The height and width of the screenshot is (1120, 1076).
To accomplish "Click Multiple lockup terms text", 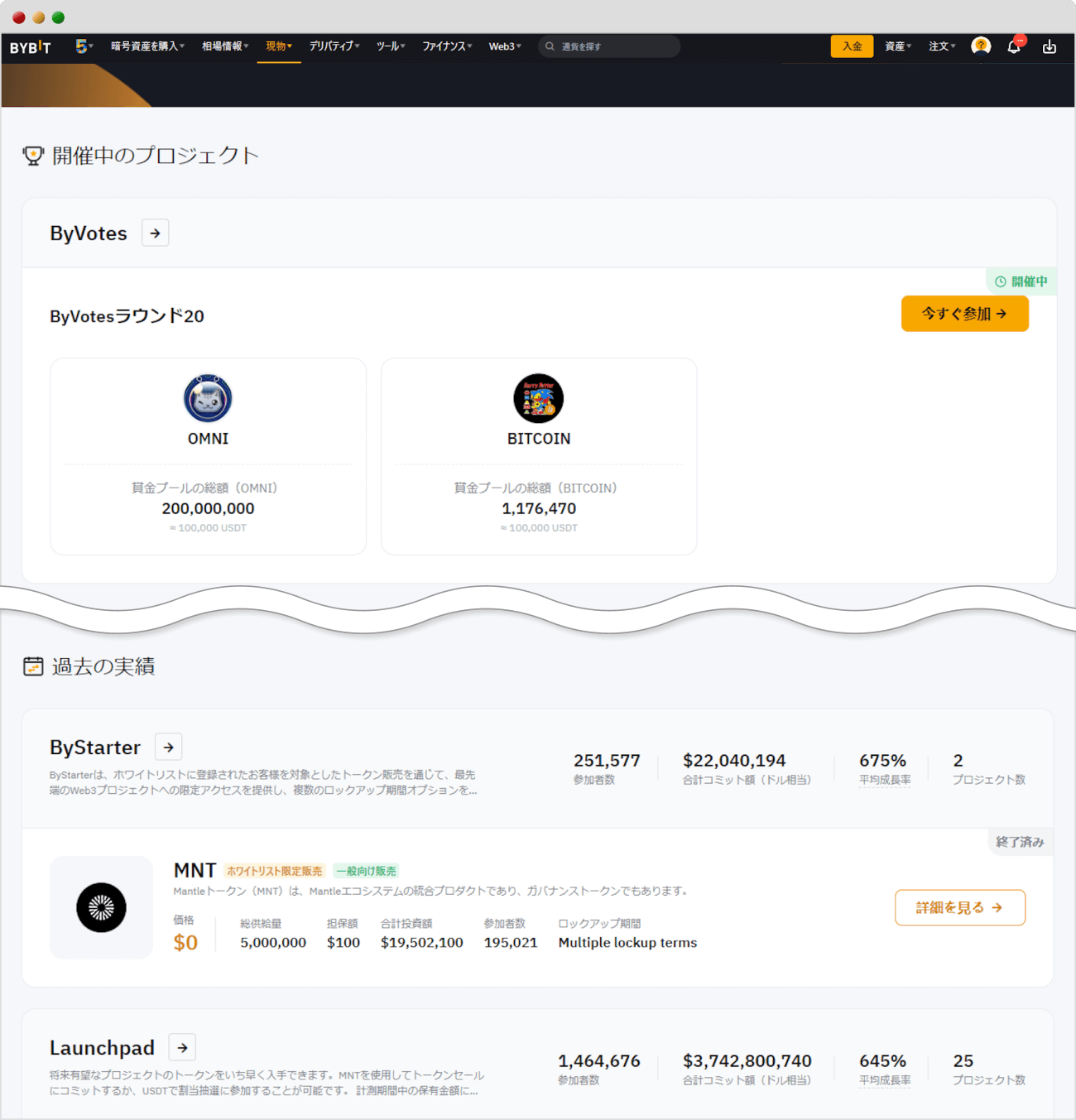I will pyautogui.click(x=627, y=943).
